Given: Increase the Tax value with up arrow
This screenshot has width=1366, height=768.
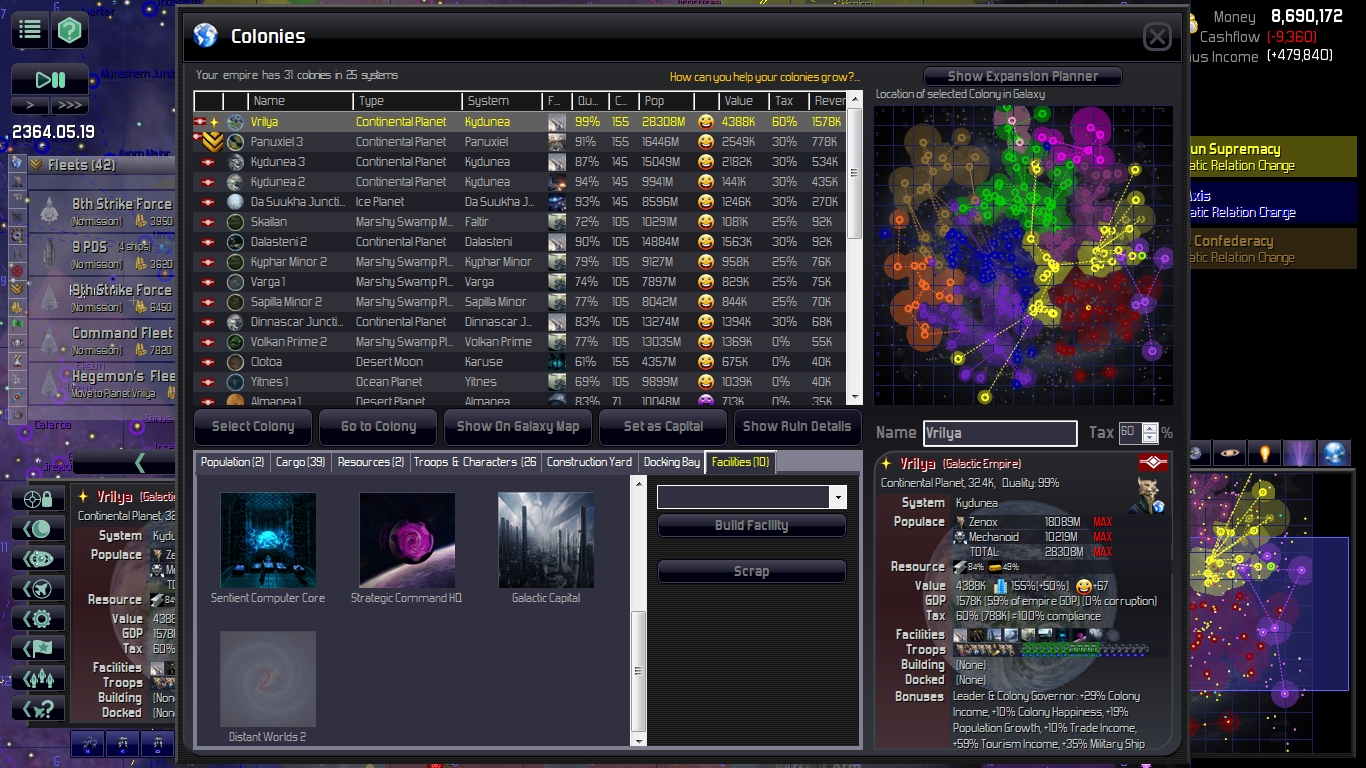Looking at the screenshot, I should (x=1150, y=427).
